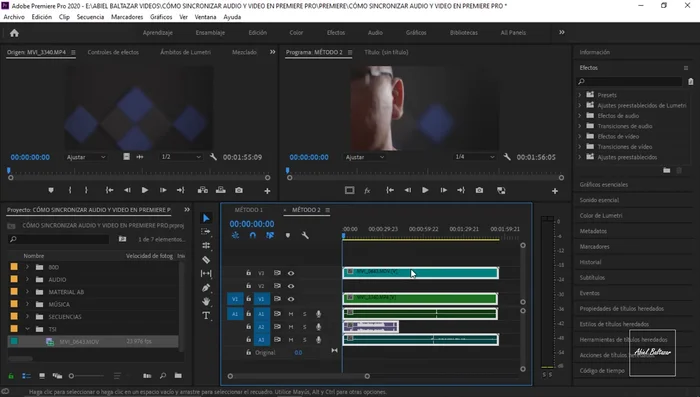Click find magnifier in Project panel footer
Viewport: 700px width, 397px height.
pos(162,376)
